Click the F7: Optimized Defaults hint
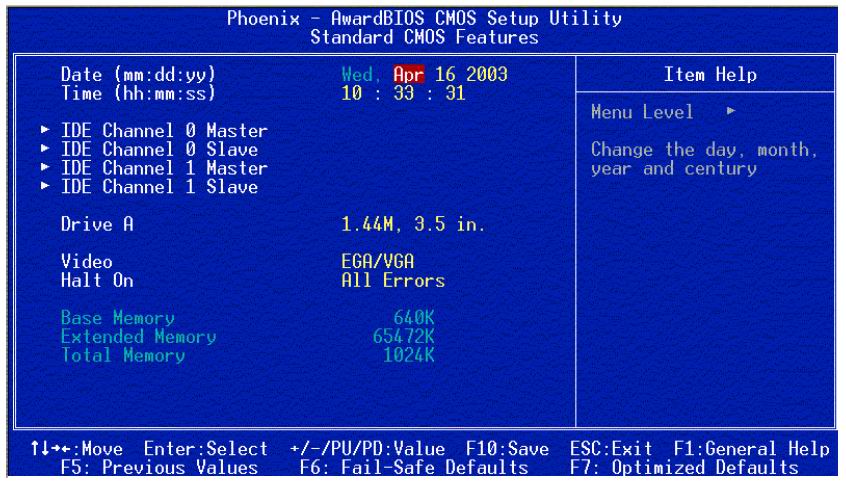Screen dimensions: 846x482 pos(684,467)
